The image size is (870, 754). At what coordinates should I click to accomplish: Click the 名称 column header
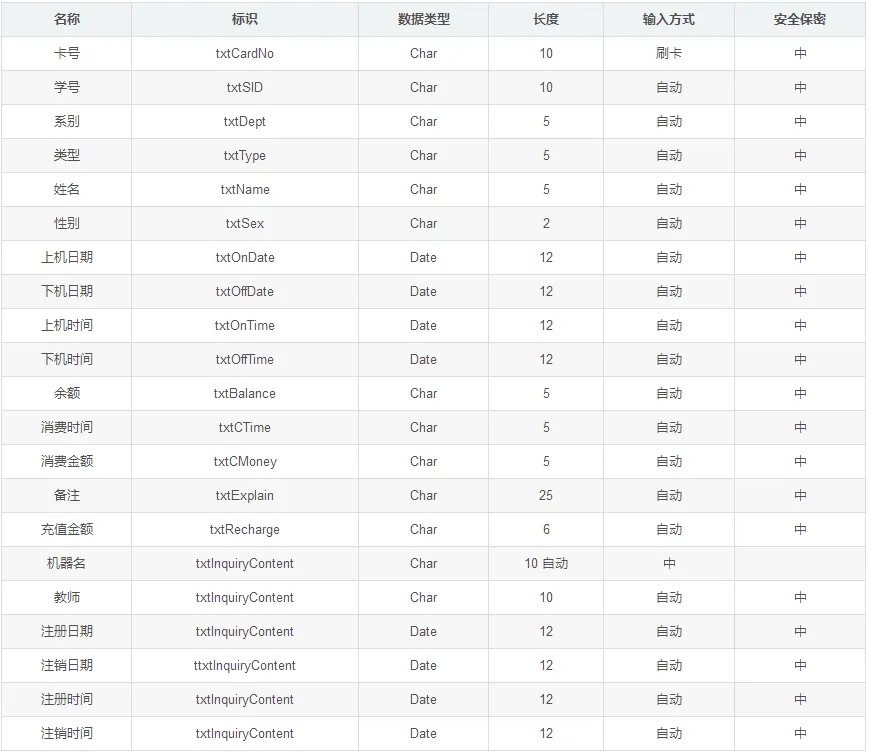(67, 19)
